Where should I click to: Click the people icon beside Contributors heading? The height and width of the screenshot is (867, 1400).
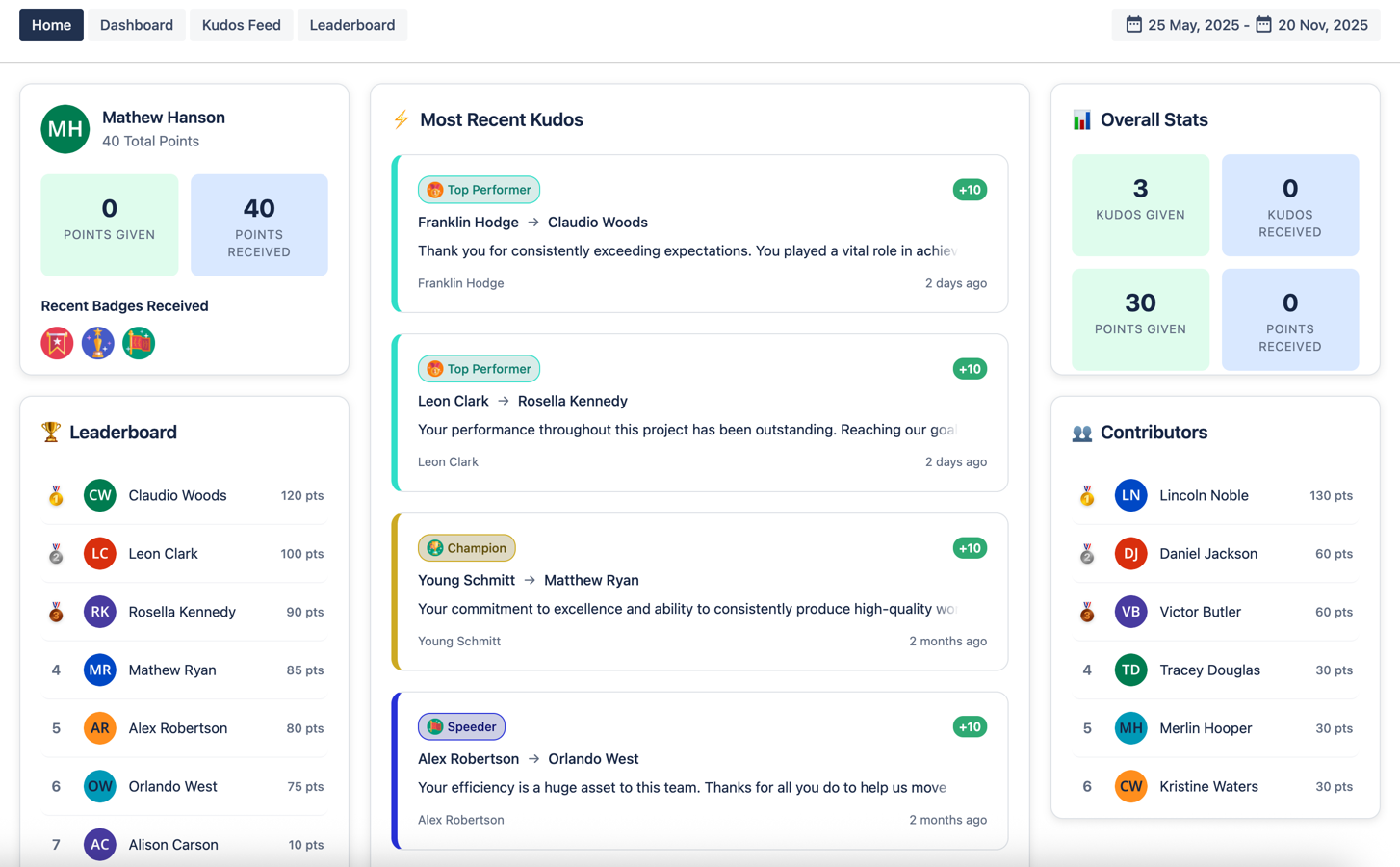(1080, 433)
